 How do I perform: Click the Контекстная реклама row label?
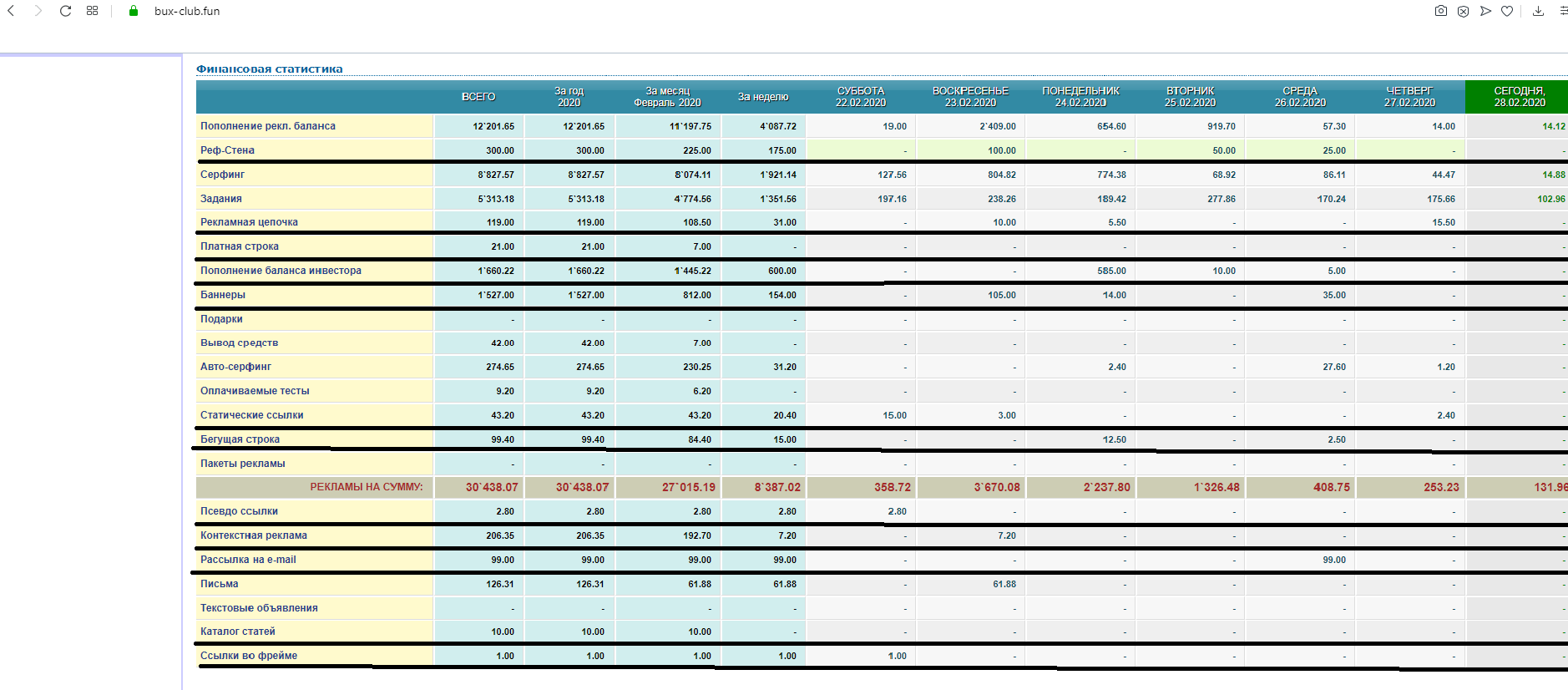coord(254,535)
